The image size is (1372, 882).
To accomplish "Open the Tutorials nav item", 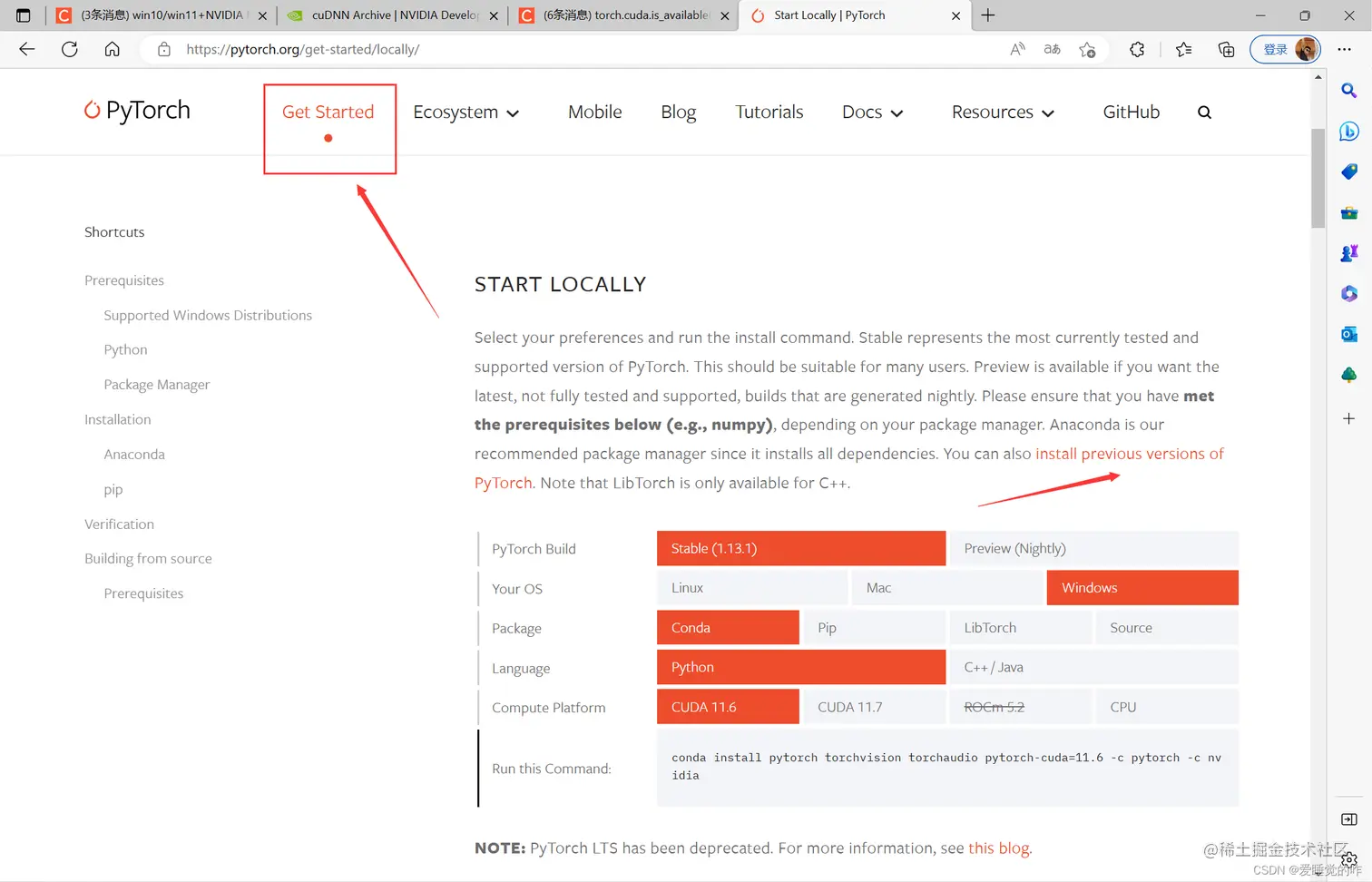I will (769, 112).
